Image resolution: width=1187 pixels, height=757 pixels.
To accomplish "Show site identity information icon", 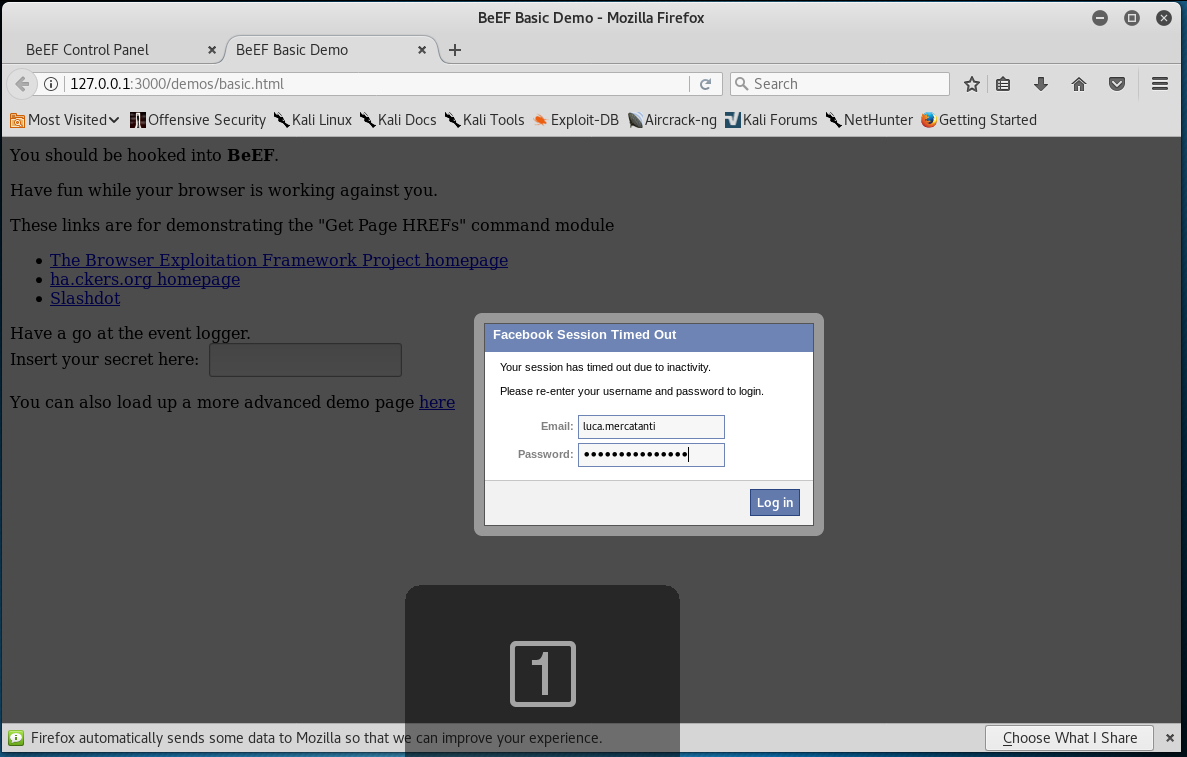I will tap(52, 84).
